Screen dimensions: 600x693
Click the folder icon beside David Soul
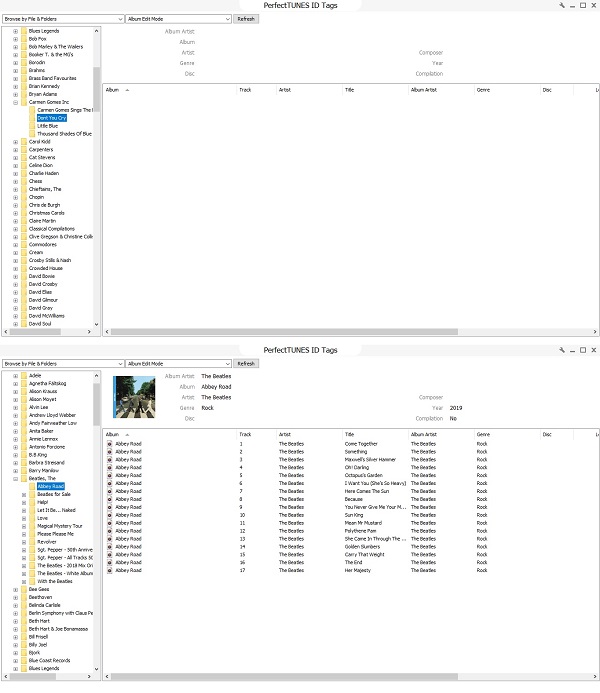click(24, 324)
